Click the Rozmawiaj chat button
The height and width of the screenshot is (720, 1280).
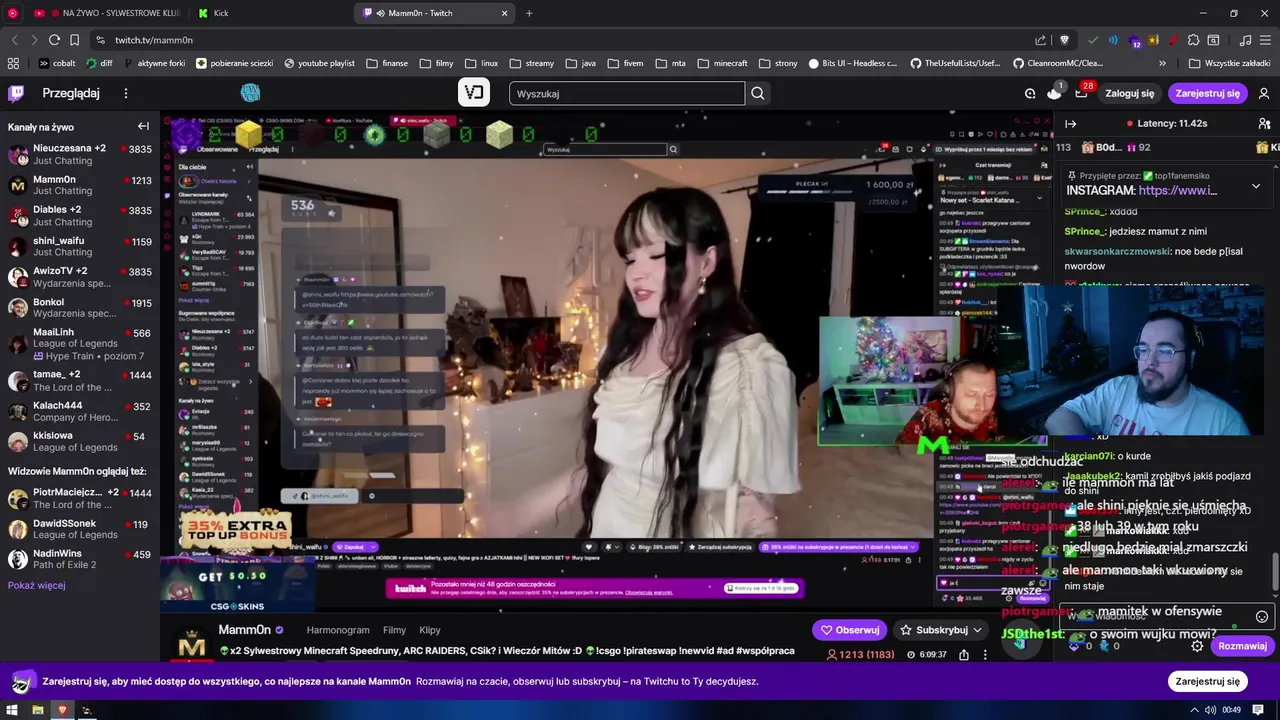1242,646
